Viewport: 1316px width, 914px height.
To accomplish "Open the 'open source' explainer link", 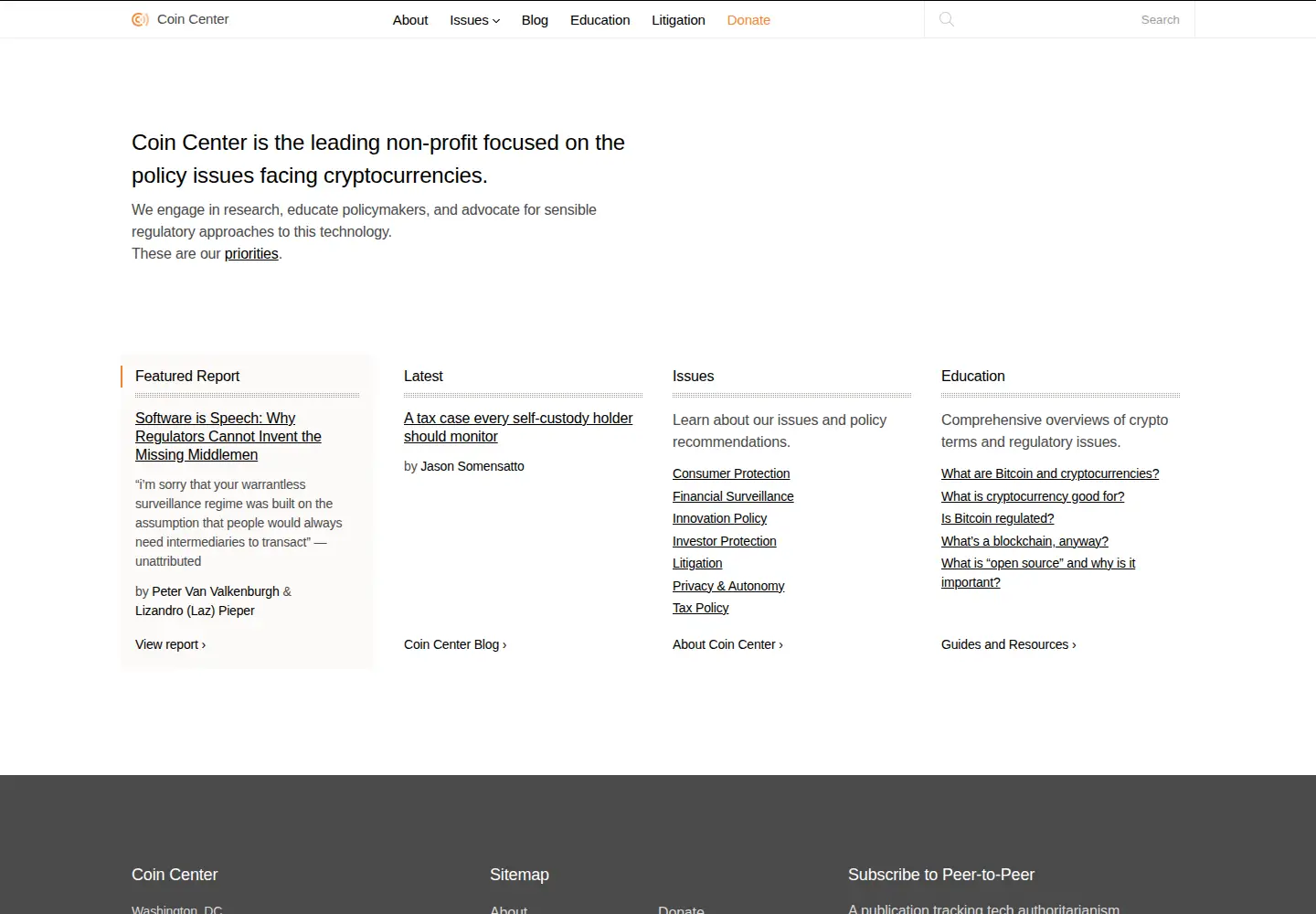I will (1038, 573).
